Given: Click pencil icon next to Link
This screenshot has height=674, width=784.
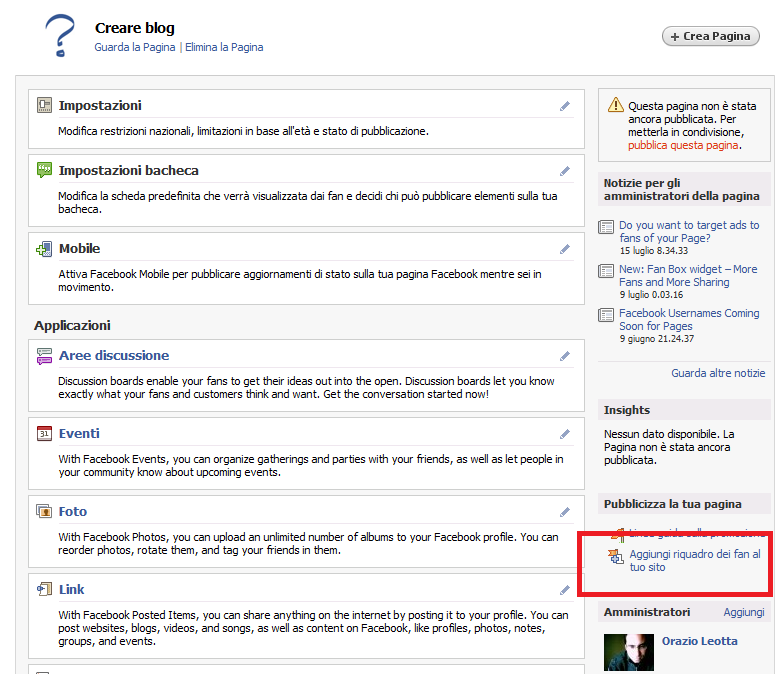Looking at the screenshot, I should click(x=564, y=590).
